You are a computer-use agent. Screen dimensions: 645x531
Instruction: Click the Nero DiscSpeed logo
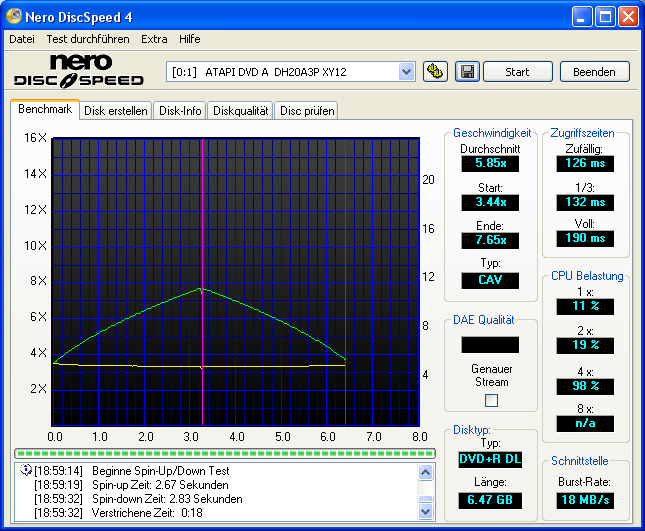tap(79, 71)
